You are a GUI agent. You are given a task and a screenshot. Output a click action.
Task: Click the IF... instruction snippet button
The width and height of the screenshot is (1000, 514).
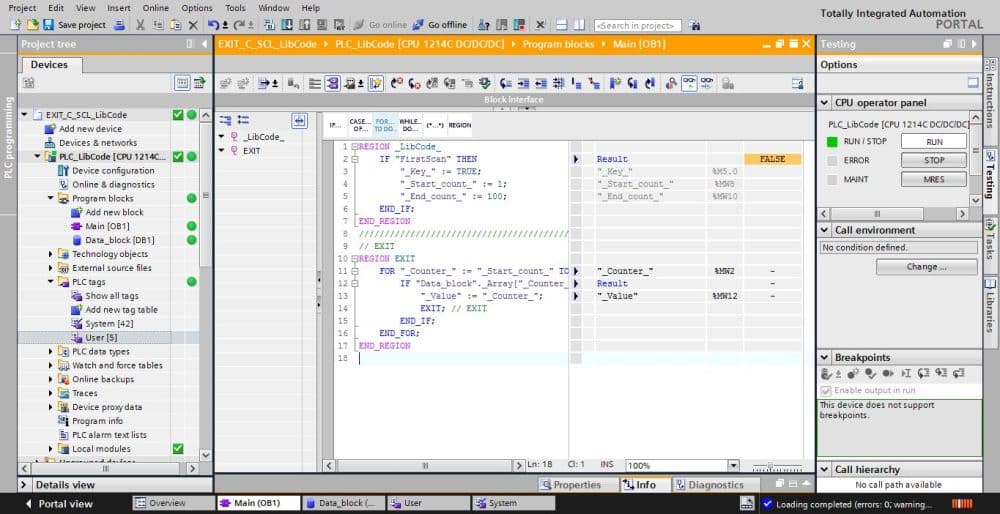tap(335, 126)
